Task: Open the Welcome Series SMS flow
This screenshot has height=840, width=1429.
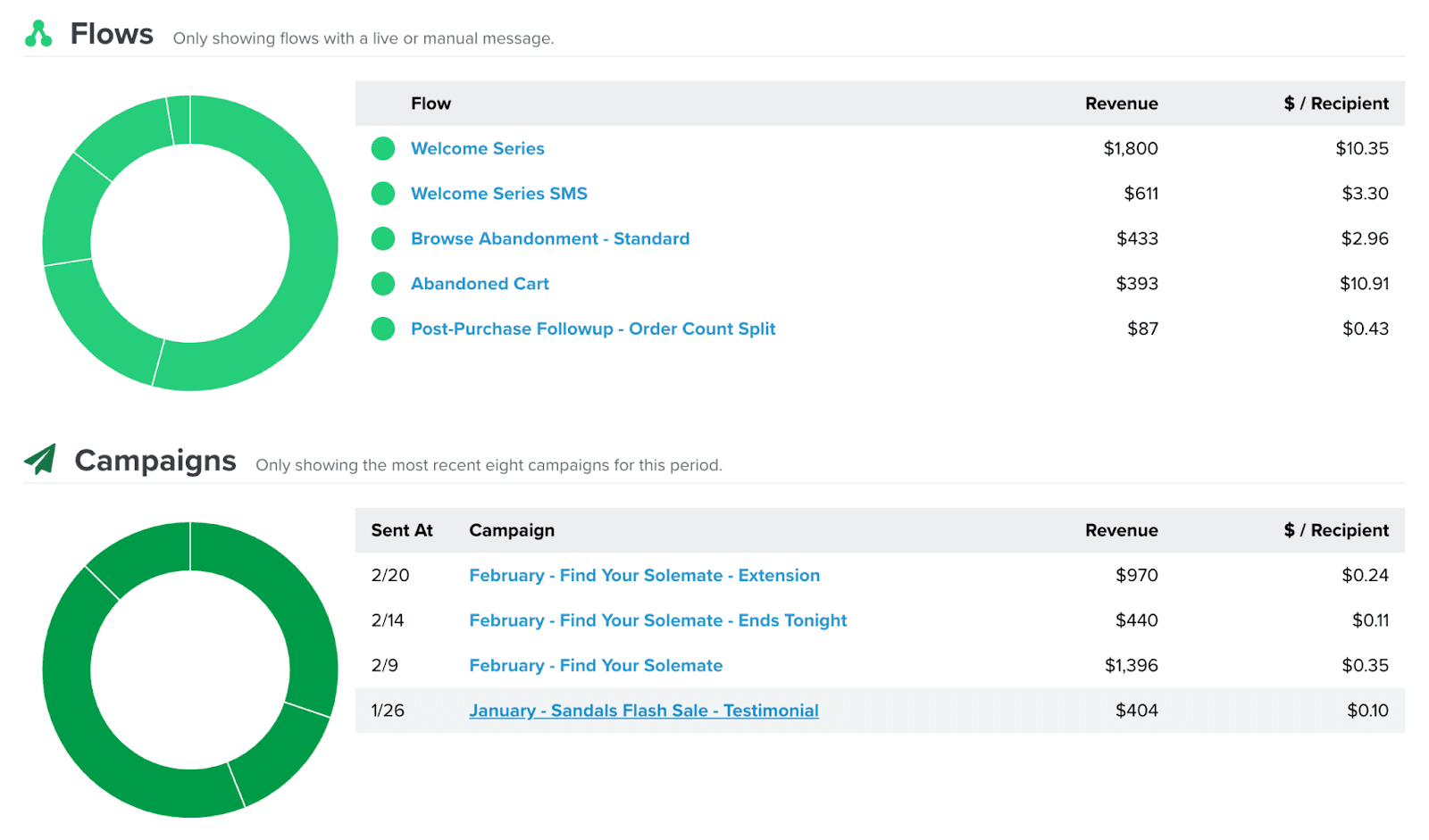Action: click(x=498, y=194)
